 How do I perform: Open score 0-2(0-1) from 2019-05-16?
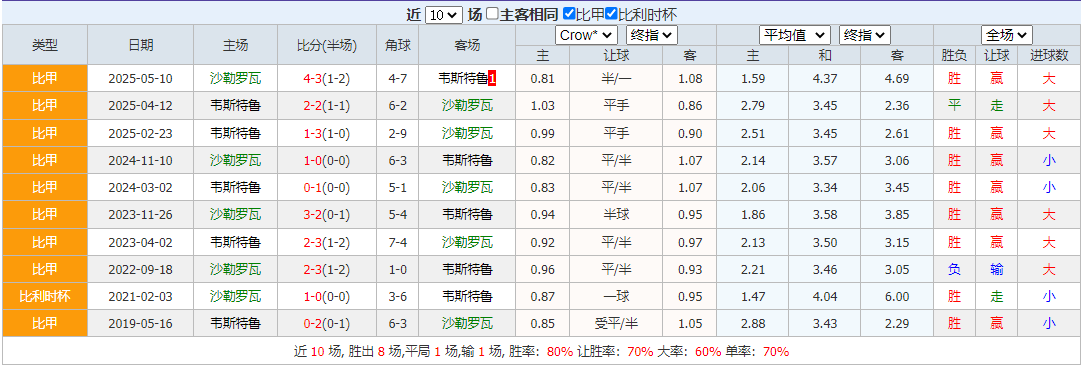[327, 324]
